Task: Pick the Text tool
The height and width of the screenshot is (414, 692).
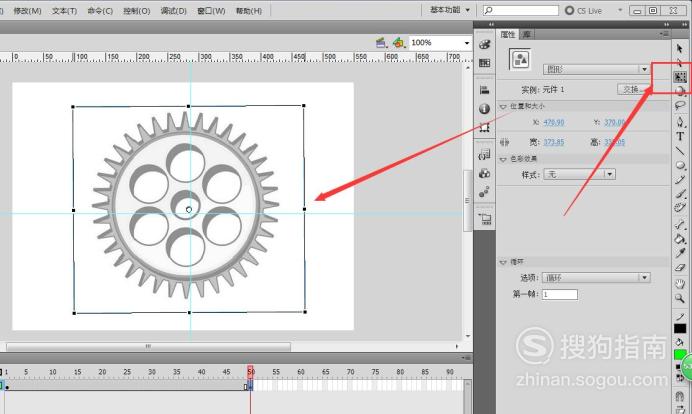Action: pos(680,136)
